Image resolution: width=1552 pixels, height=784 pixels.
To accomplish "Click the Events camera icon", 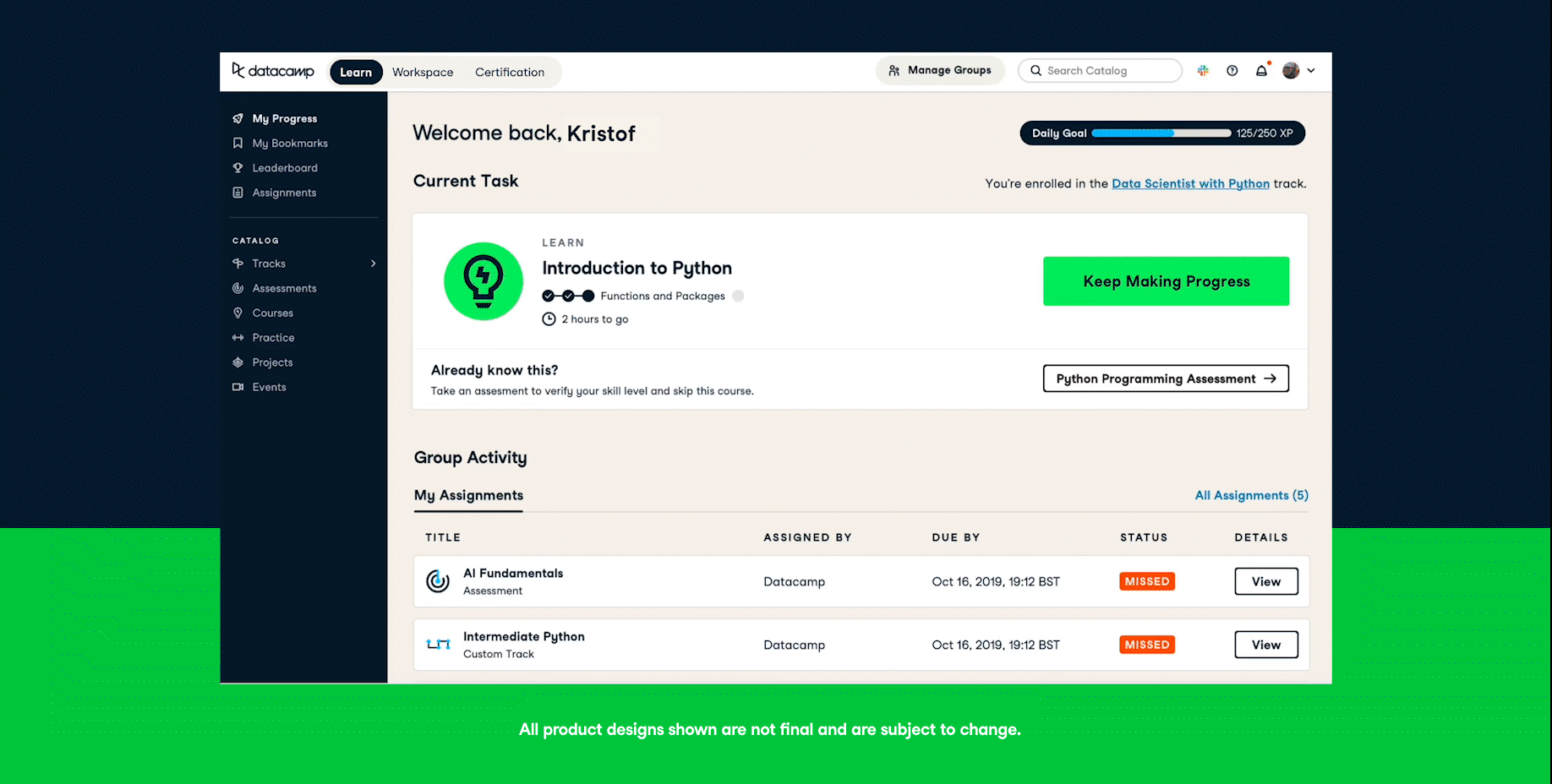I will click(x=238, y=387).
